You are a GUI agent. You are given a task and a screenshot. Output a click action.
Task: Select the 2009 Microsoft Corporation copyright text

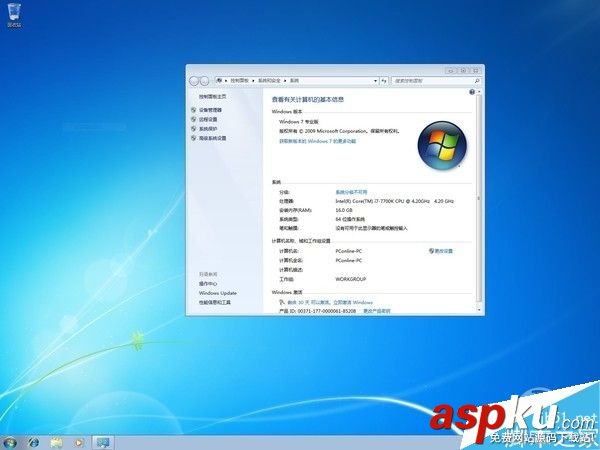tap(339, 131)
